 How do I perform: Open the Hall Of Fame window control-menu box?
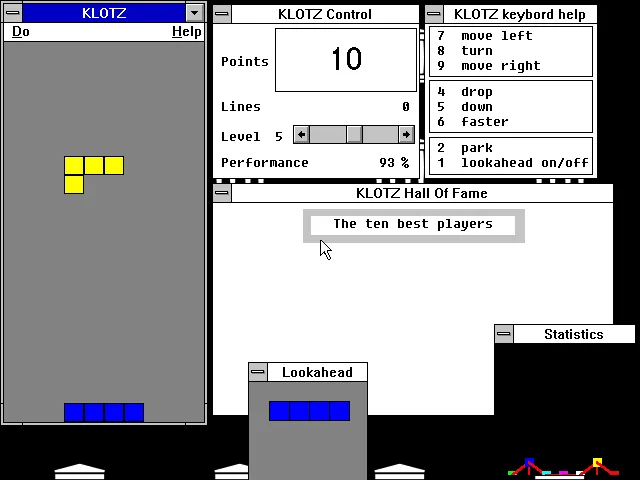click(x=222, y=193)
